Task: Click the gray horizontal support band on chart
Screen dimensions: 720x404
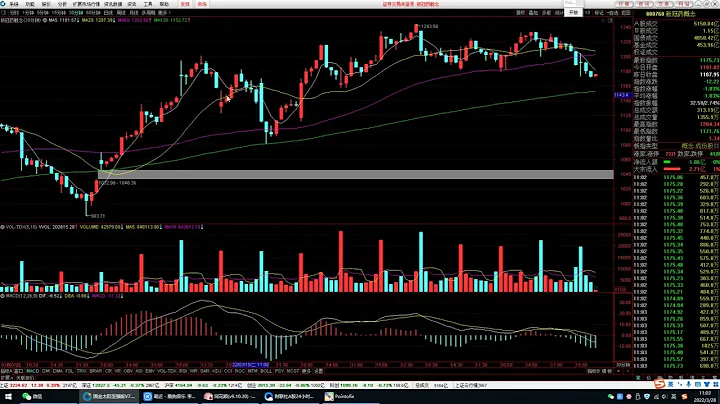Action: [x=356, y=174]
